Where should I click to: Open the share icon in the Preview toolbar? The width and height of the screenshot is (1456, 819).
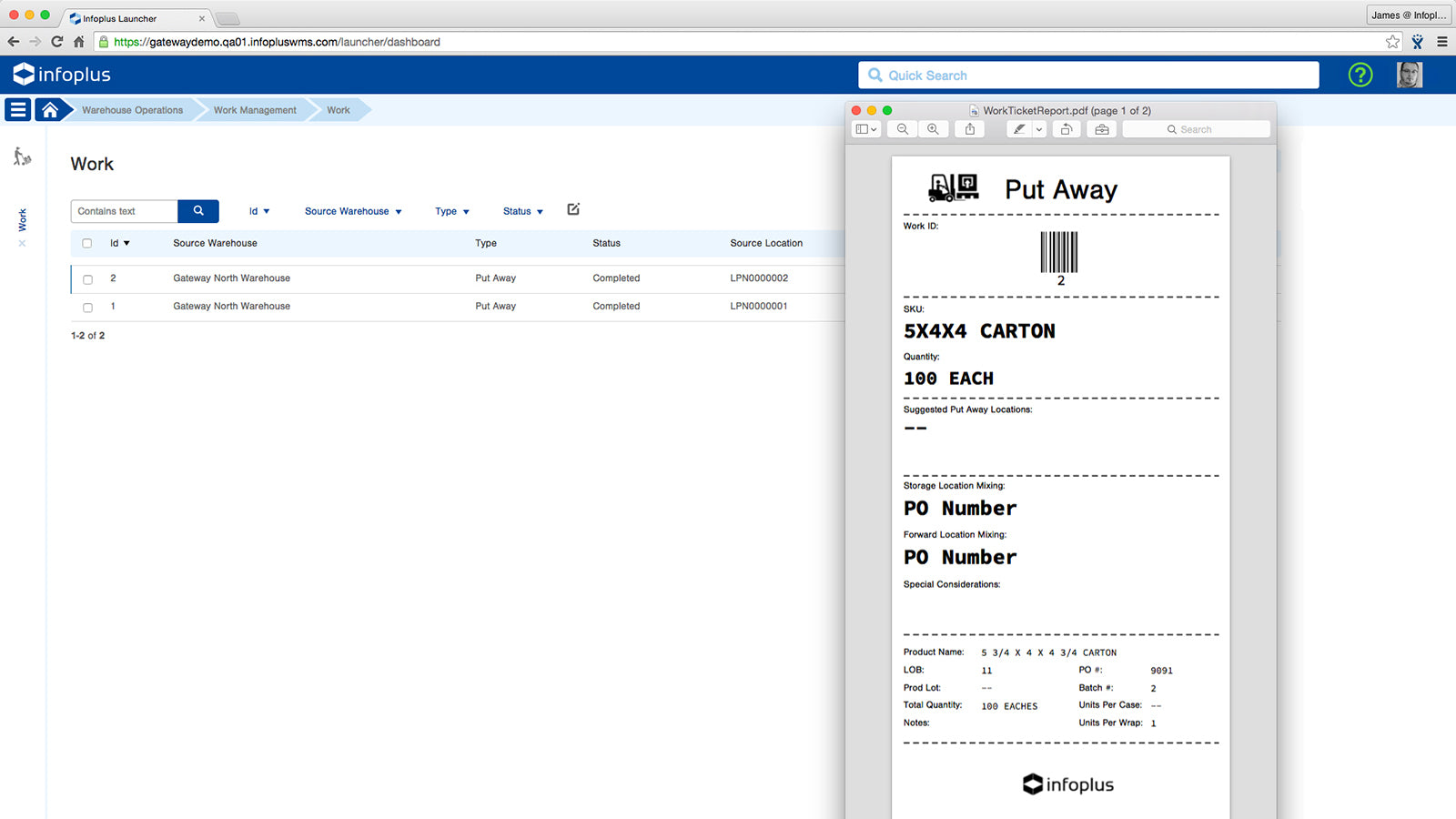point(969,128)
